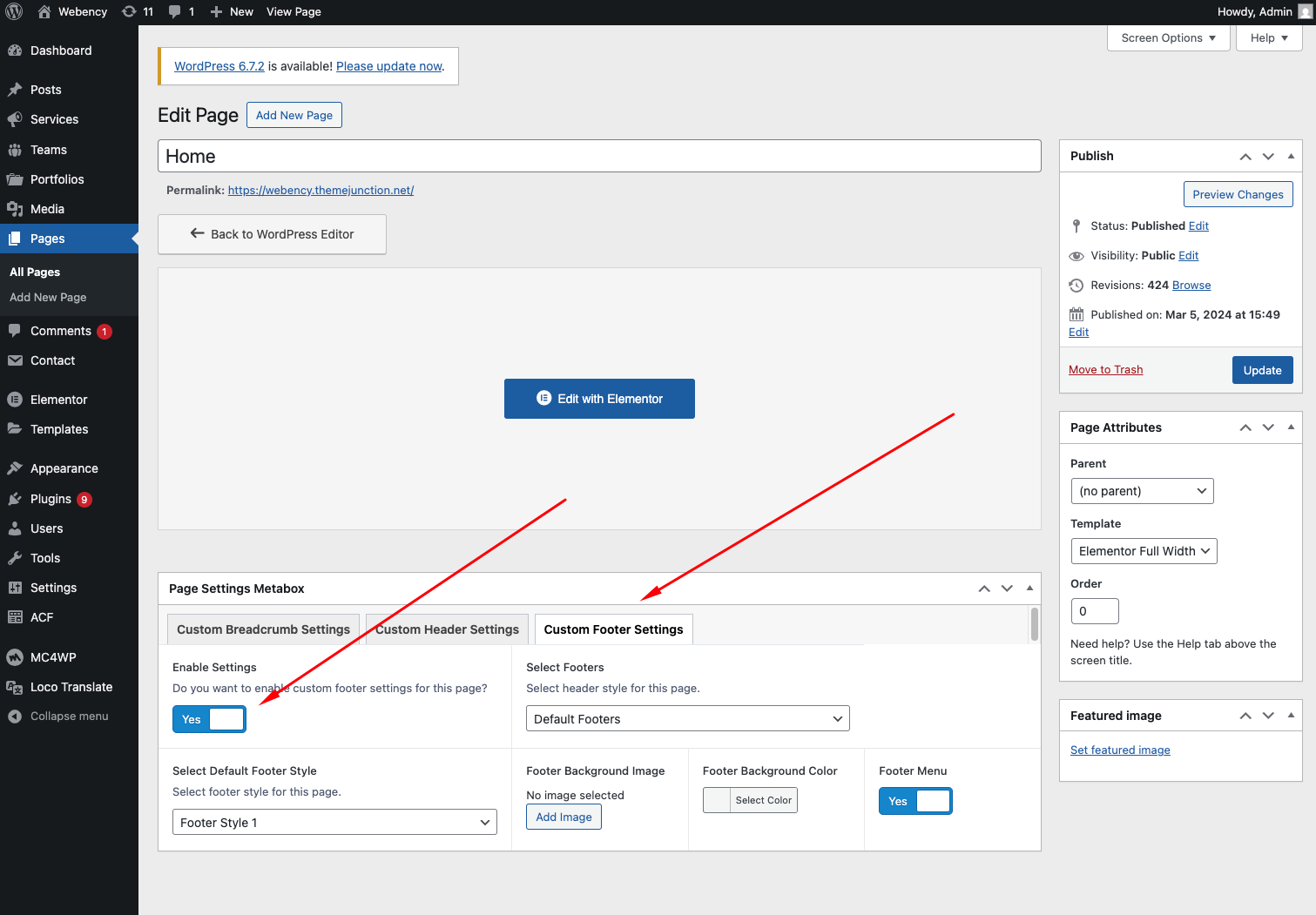Open Dashboard icon in sidebar

click(15, 50)
